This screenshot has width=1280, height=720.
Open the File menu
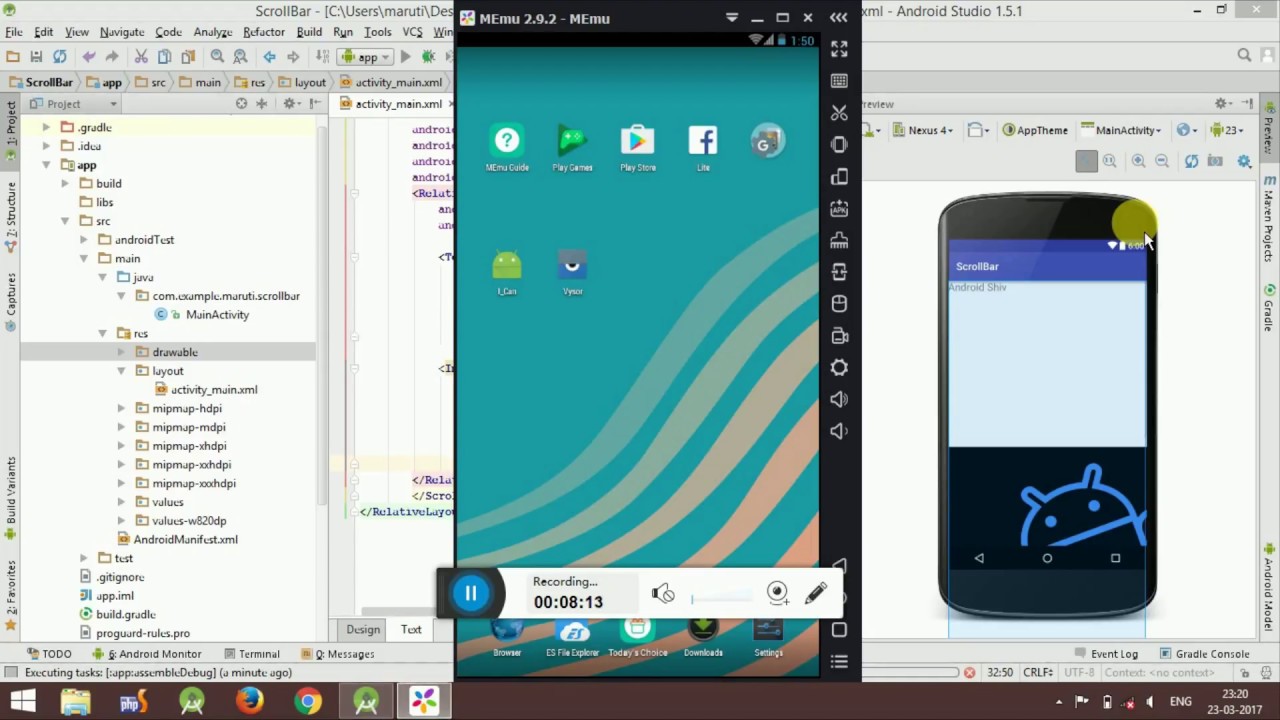pos(14,32)
